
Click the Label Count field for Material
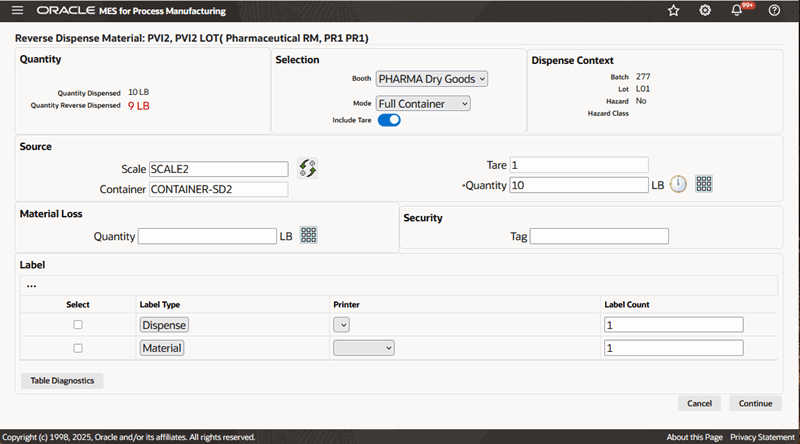click(x=673, y=348)
